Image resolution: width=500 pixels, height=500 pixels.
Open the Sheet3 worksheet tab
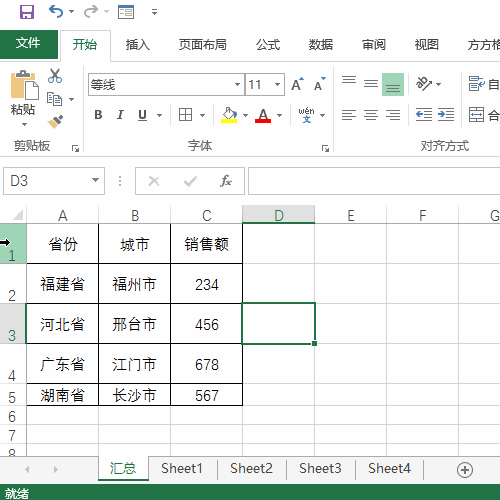[320, 469]
